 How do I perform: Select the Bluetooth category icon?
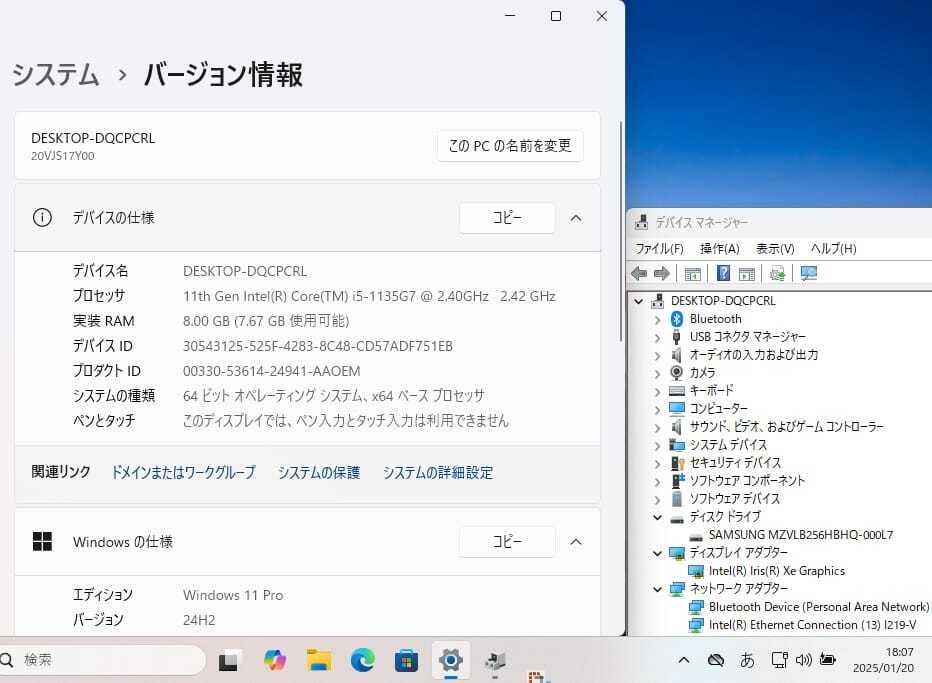[x=676, y=319]
